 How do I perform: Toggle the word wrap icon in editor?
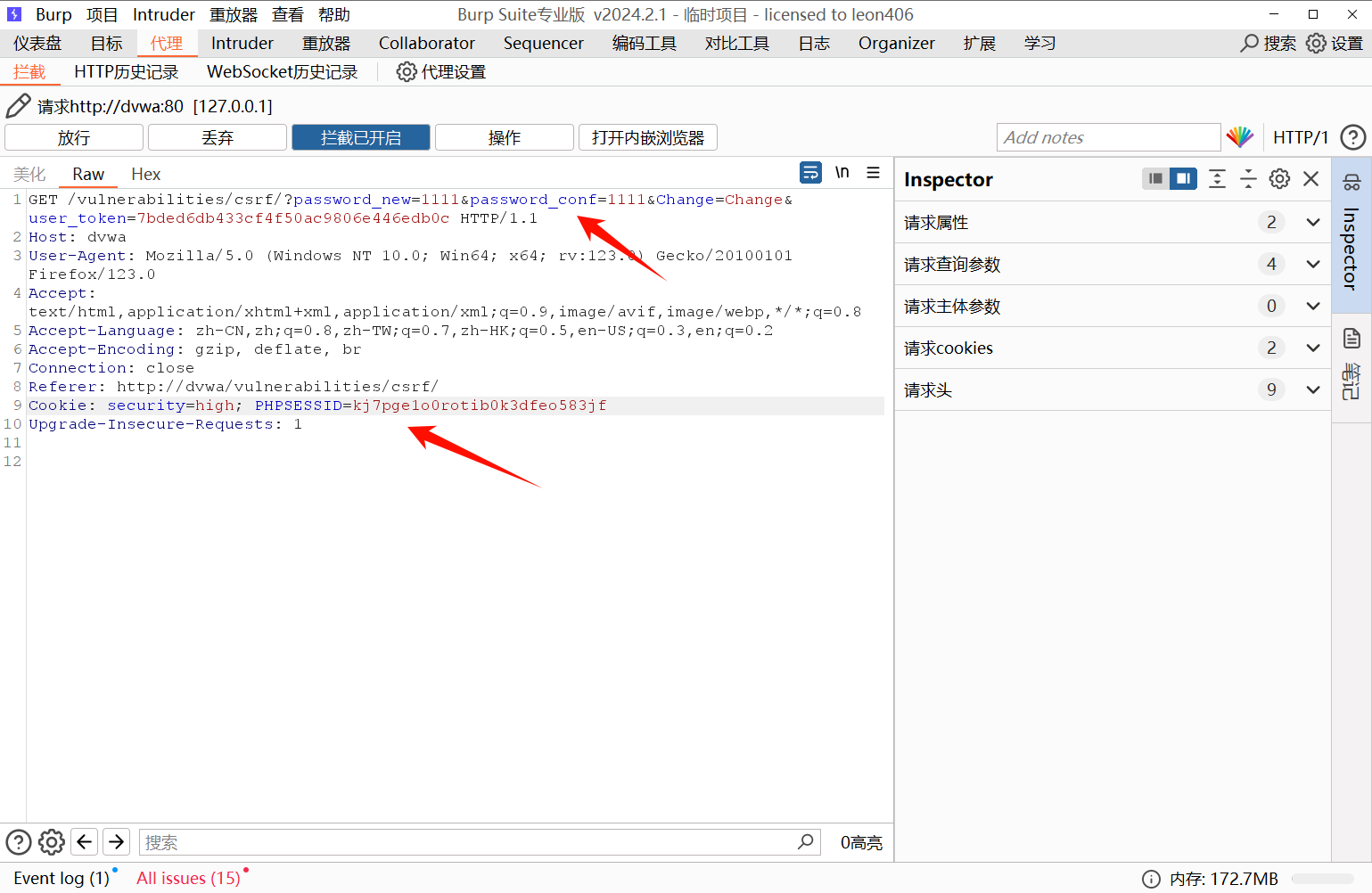(810, 173)
